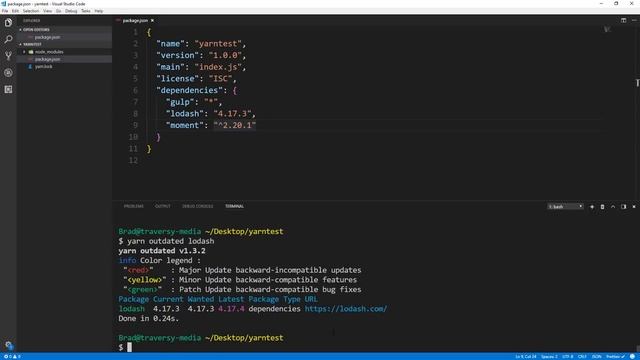
Task: Open the 1: bash terminal selector dropdown
Action: click(565, 207)
